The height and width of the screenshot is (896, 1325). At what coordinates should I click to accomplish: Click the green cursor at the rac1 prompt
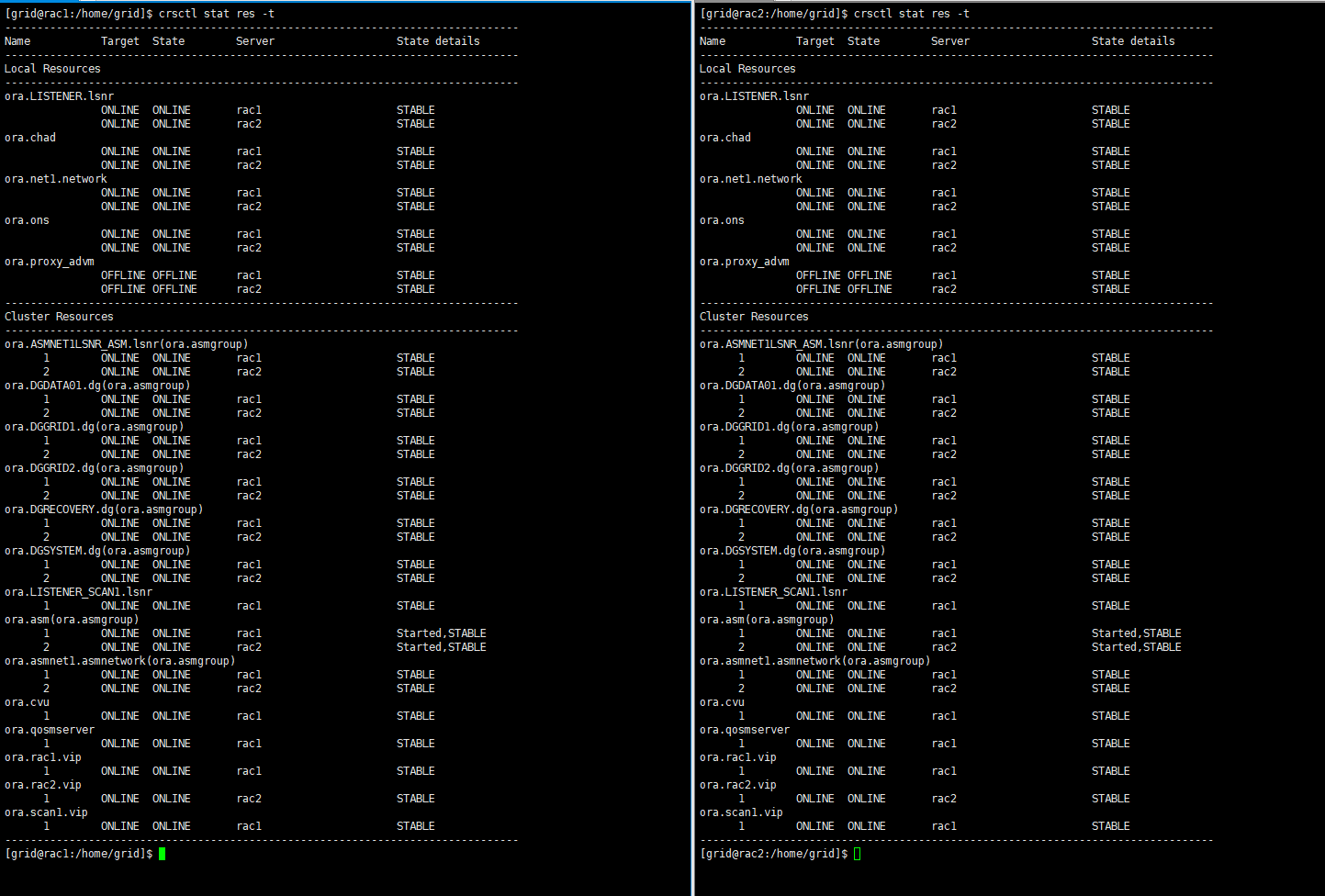coord(163,854)
